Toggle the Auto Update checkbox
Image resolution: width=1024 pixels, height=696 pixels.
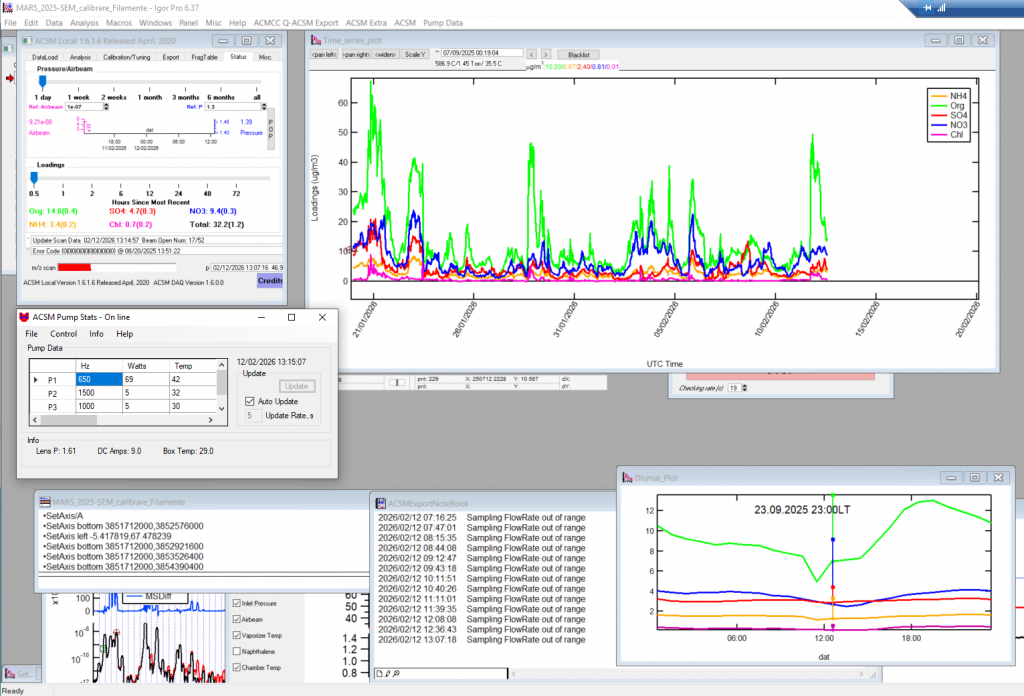(251, 401)
